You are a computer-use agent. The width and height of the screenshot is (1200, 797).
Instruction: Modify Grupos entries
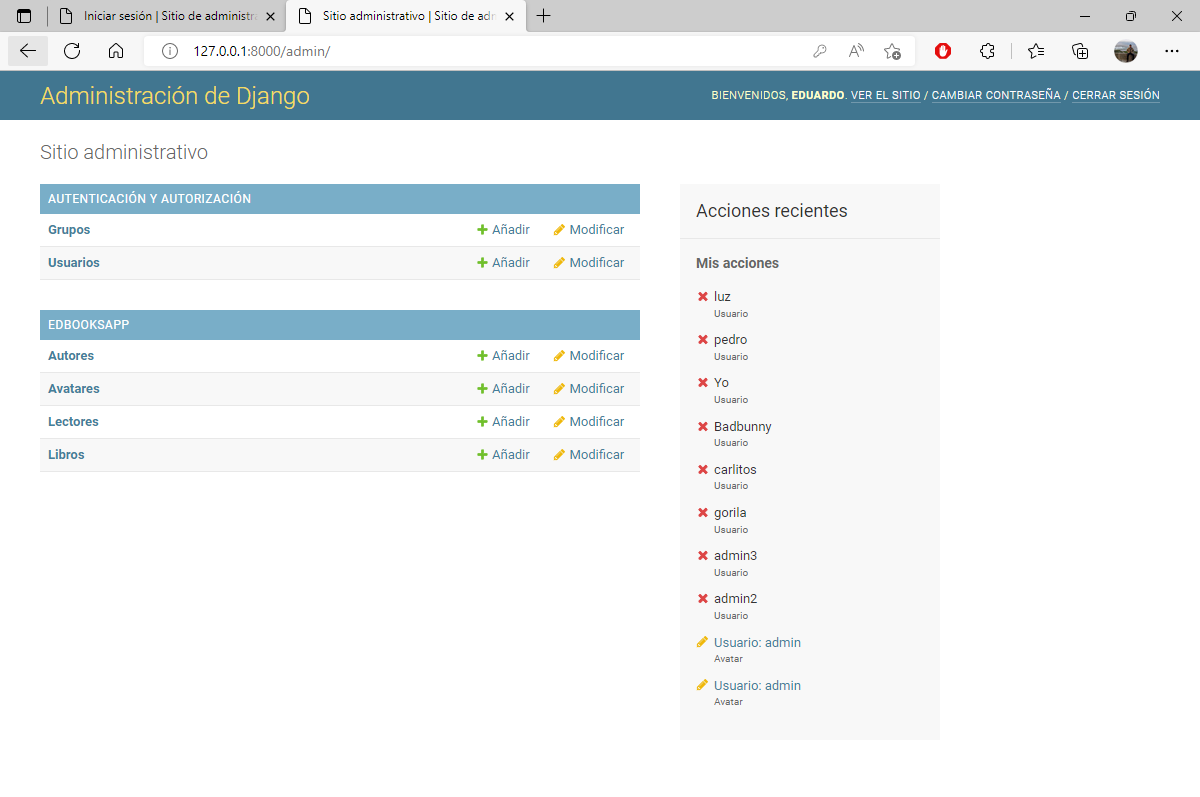point(589,230)
